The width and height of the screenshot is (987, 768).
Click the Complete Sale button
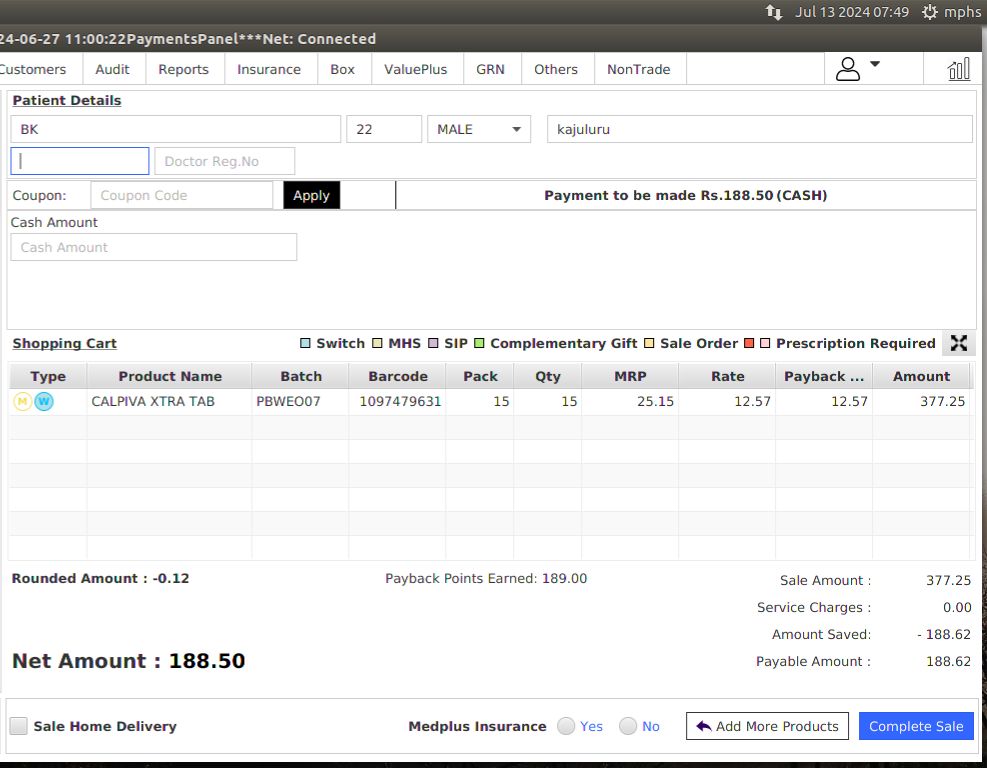click(x=916, y=726)
